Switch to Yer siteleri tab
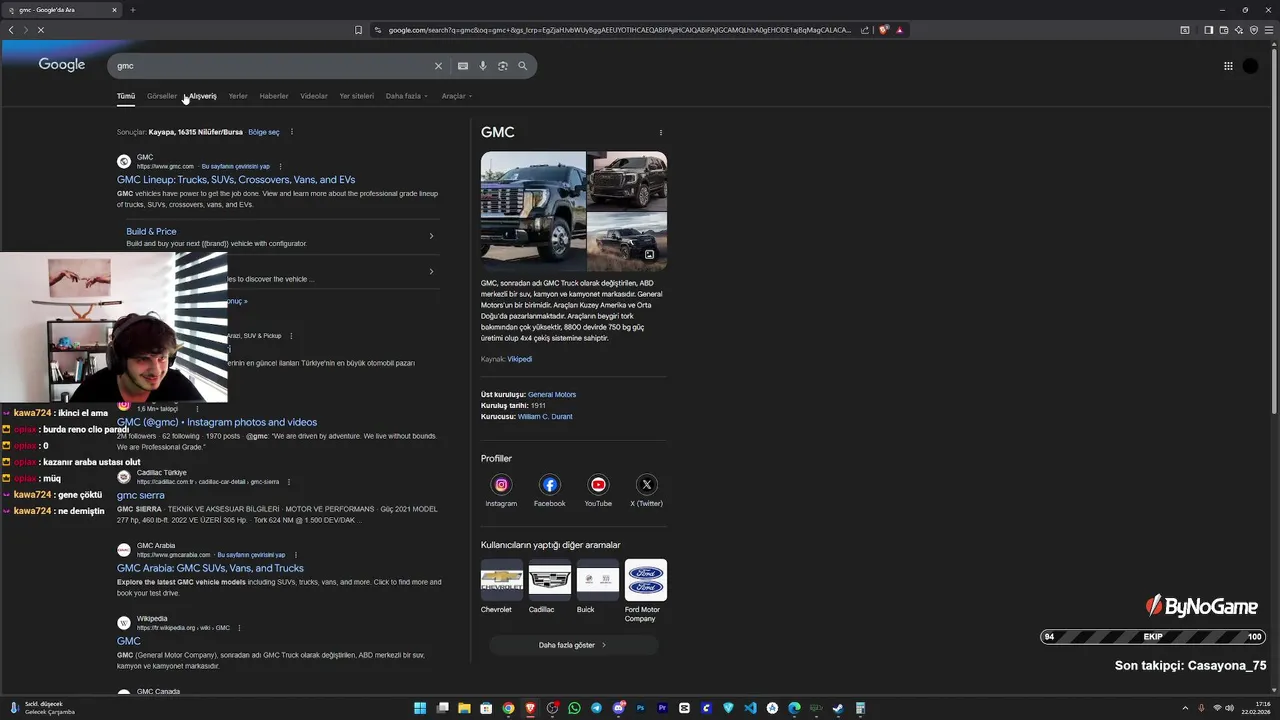The height and width of the screenshot is (720, 1280). click(357, 96)
